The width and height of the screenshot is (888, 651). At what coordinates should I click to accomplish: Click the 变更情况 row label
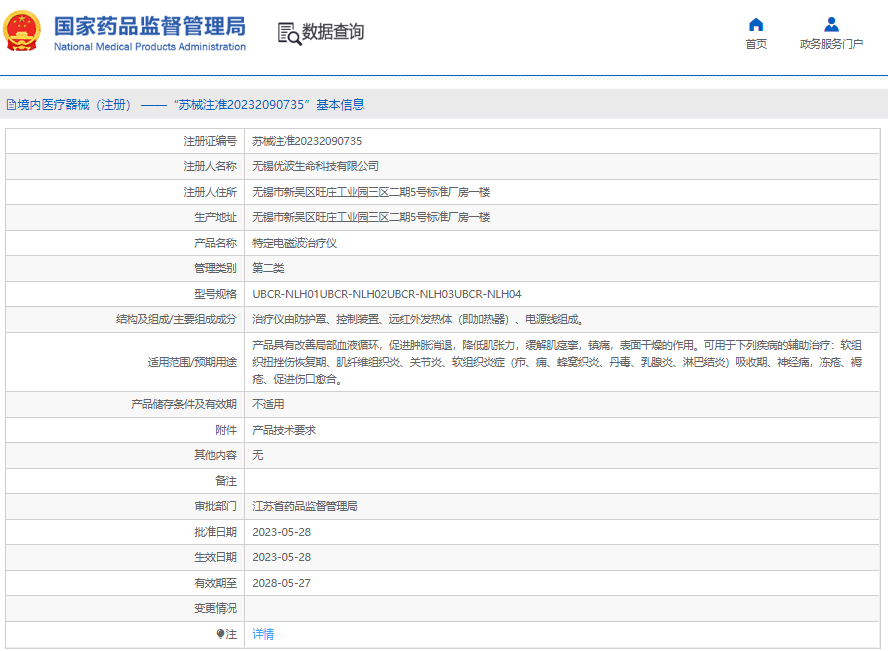[215, 608]
